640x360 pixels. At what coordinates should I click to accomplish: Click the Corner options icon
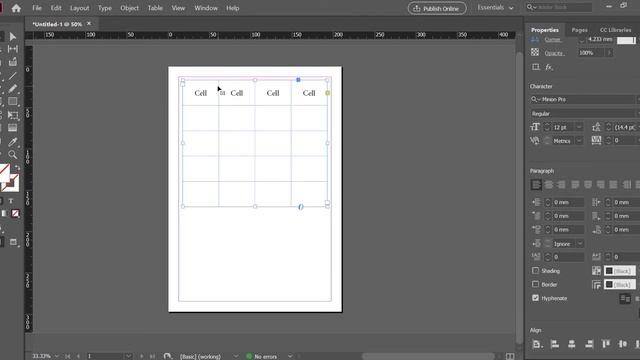tap(535, 40)
